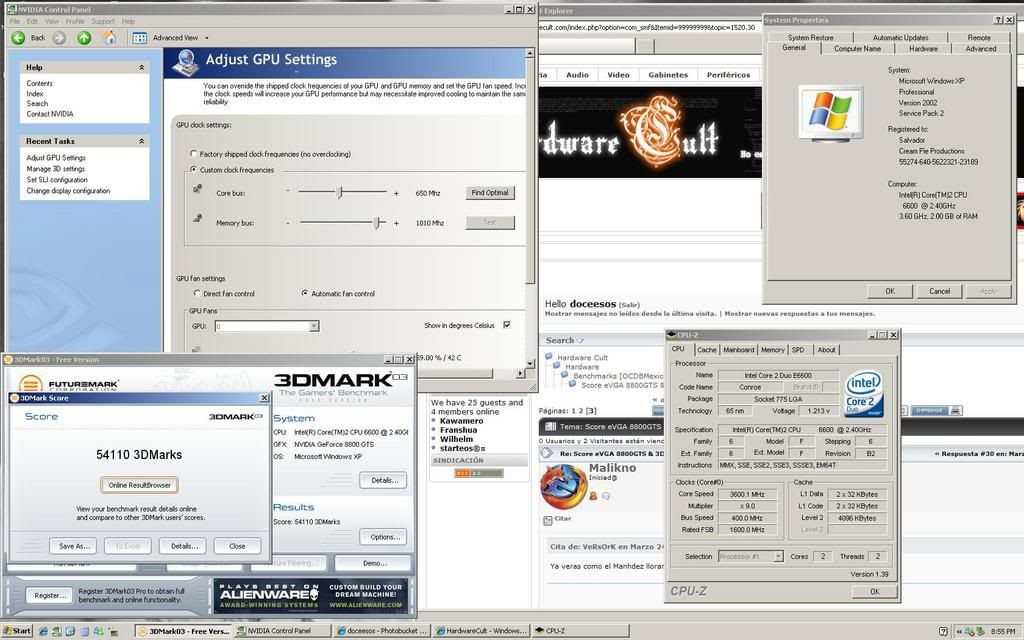Viewport: 1024px width, 640px height.
Task: Click the Start button on taskbar
Action: click(x=17, y=631)
